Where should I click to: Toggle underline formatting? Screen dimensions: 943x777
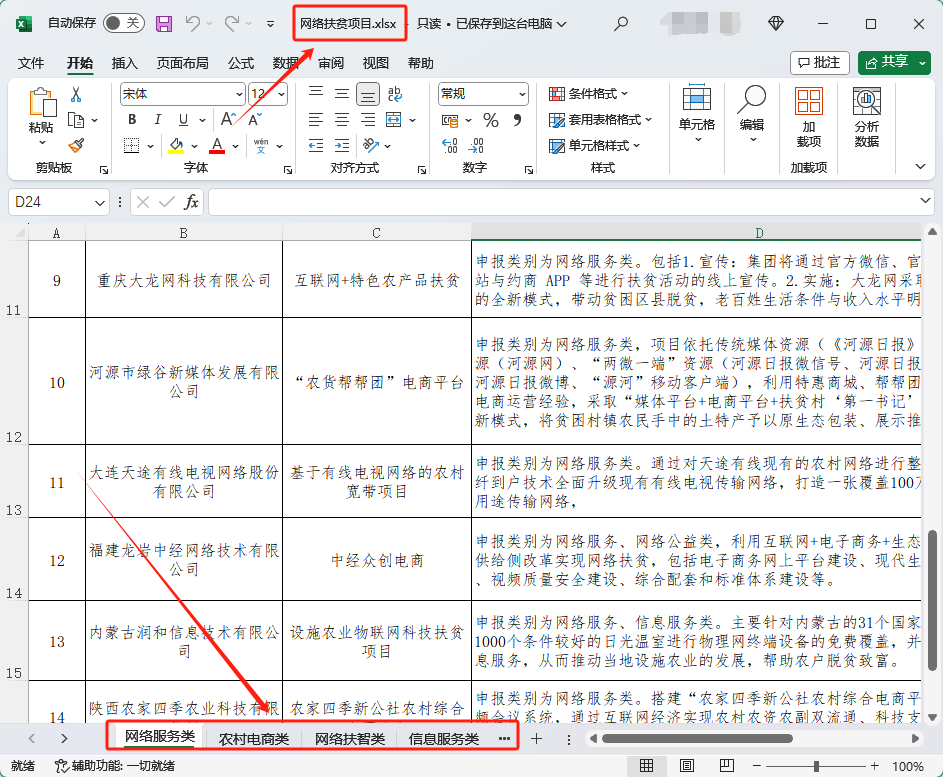184,118
